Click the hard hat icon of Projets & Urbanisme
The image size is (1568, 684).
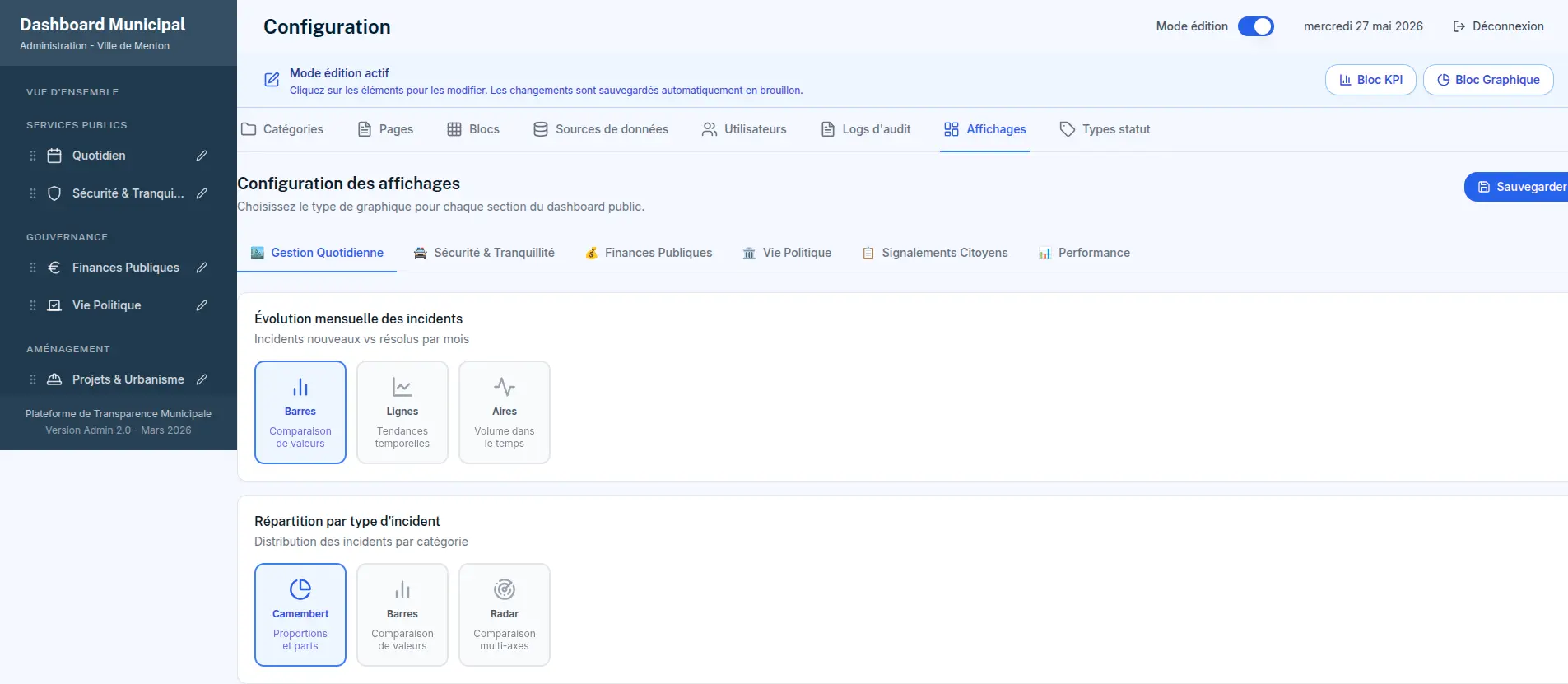pos(54,379)
